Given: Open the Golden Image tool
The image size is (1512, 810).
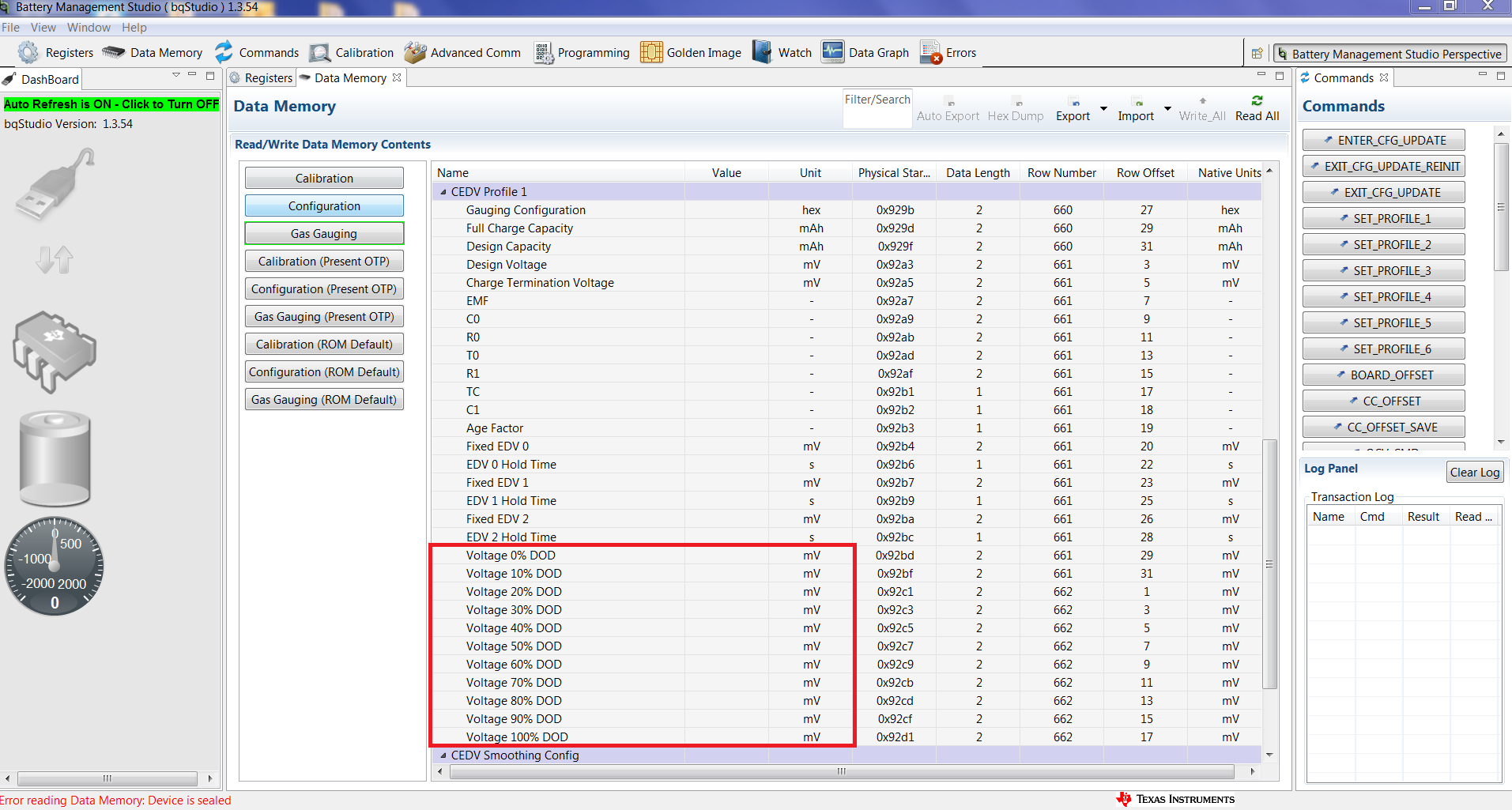Looking at the screenshot, I should [x=691, y=52].
